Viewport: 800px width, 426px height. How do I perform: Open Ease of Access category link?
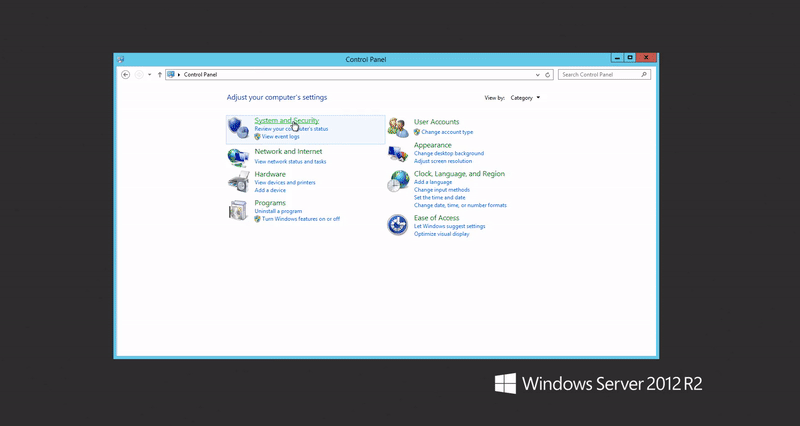(x=436, y=218)
